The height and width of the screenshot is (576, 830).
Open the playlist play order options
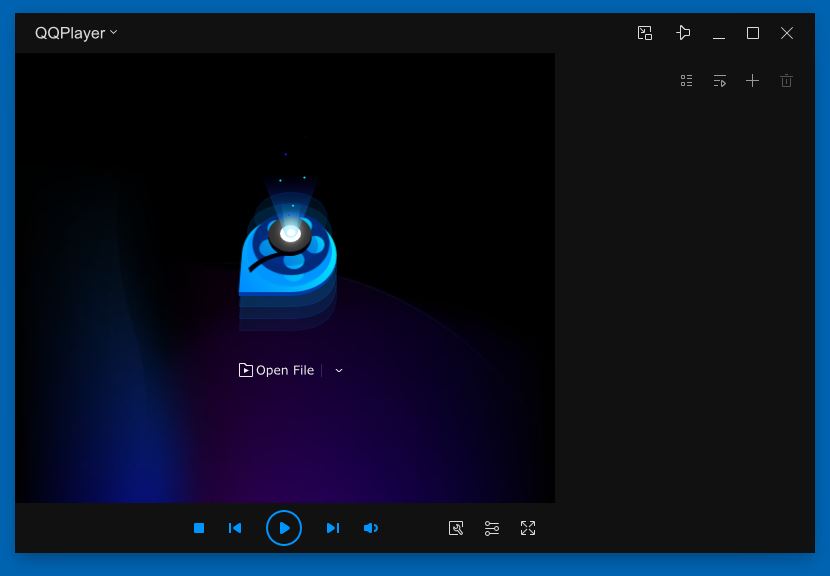719,80
